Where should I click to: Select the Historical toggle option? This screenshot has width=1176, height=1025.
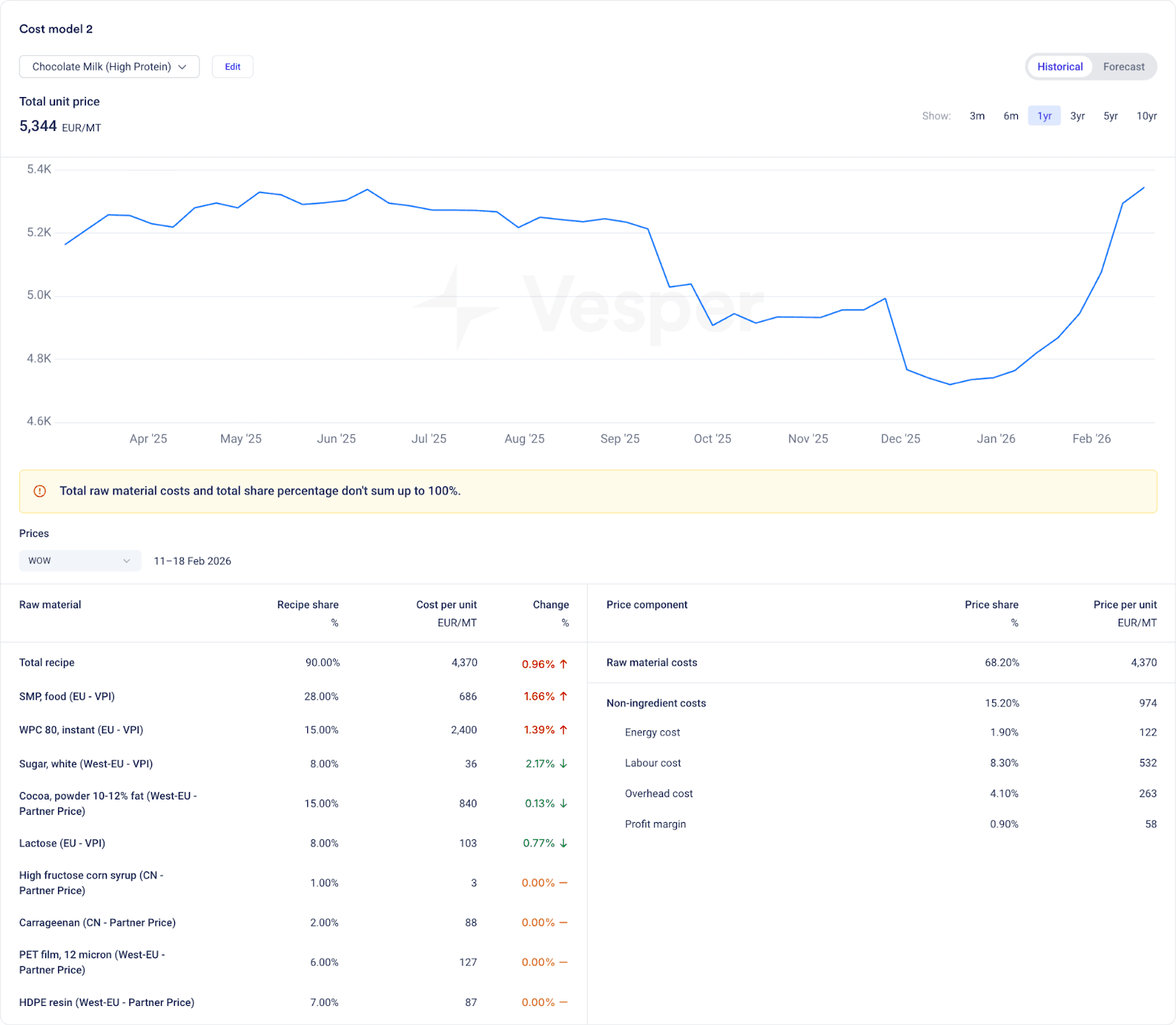coord(1059,67)
